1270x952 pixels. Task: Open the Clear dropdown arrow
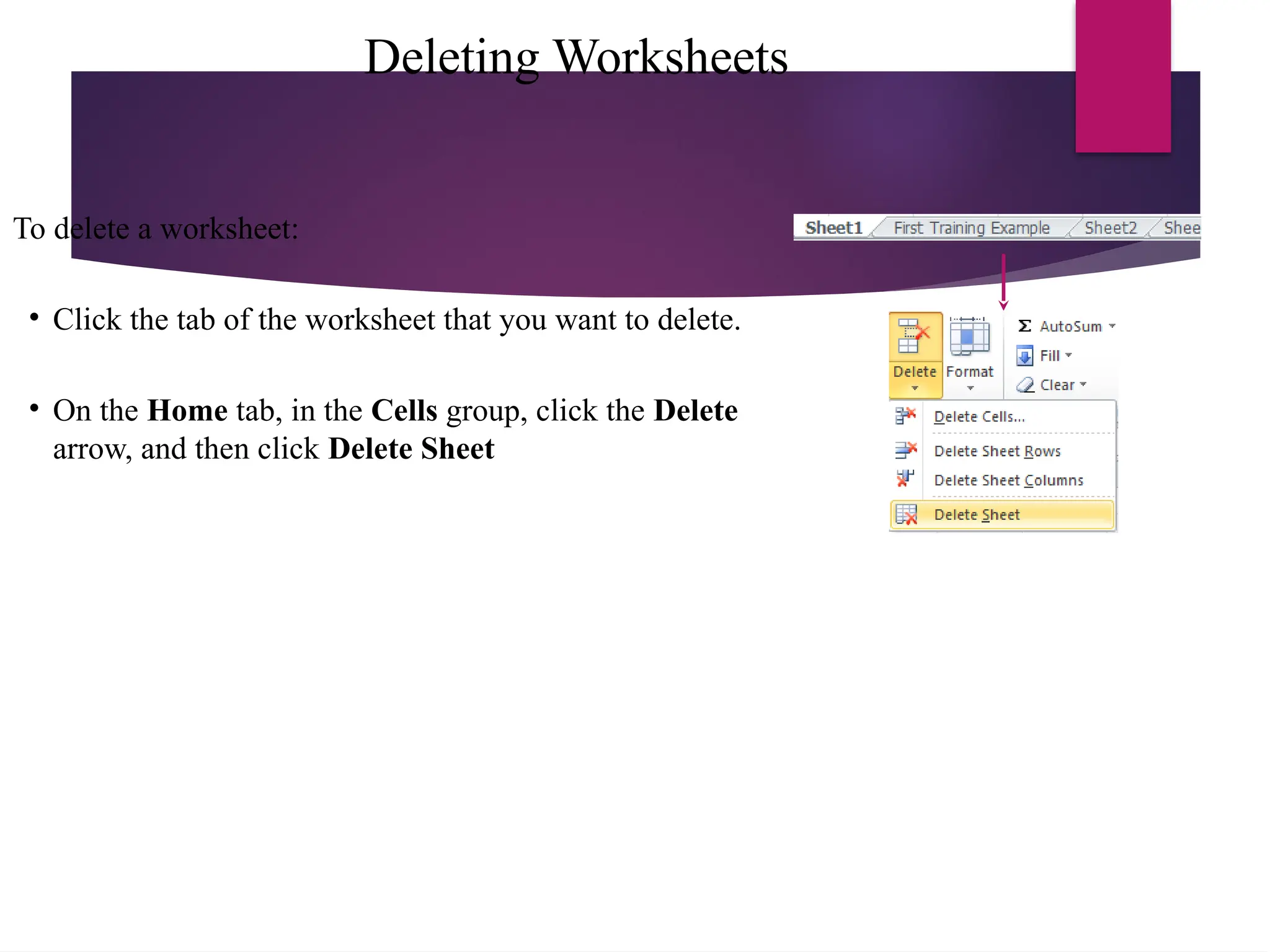(x=1083, y=385)
